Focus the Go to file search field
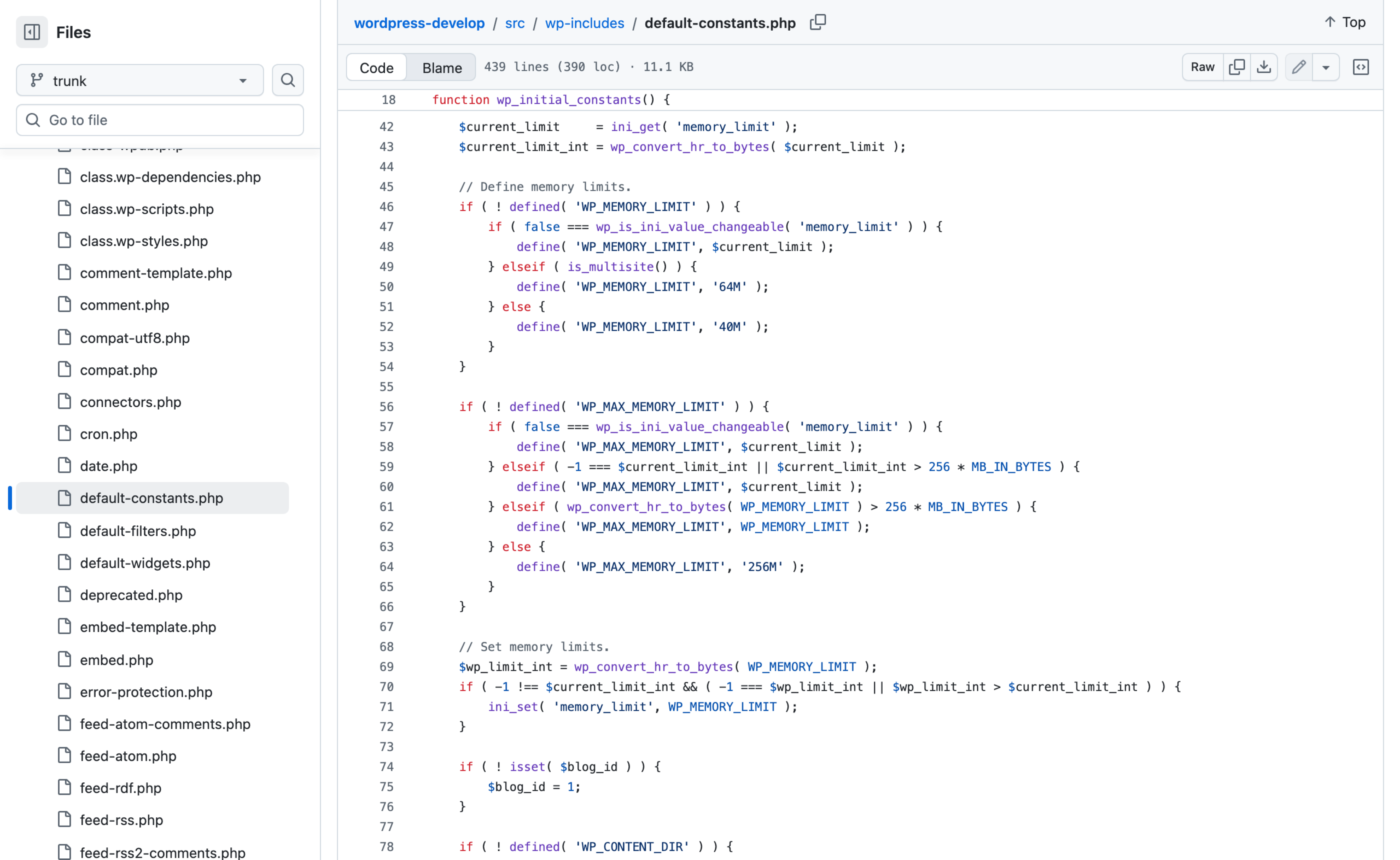This screenshot has width=1400, height=860. pyautogui.click(x=160, y=120)
